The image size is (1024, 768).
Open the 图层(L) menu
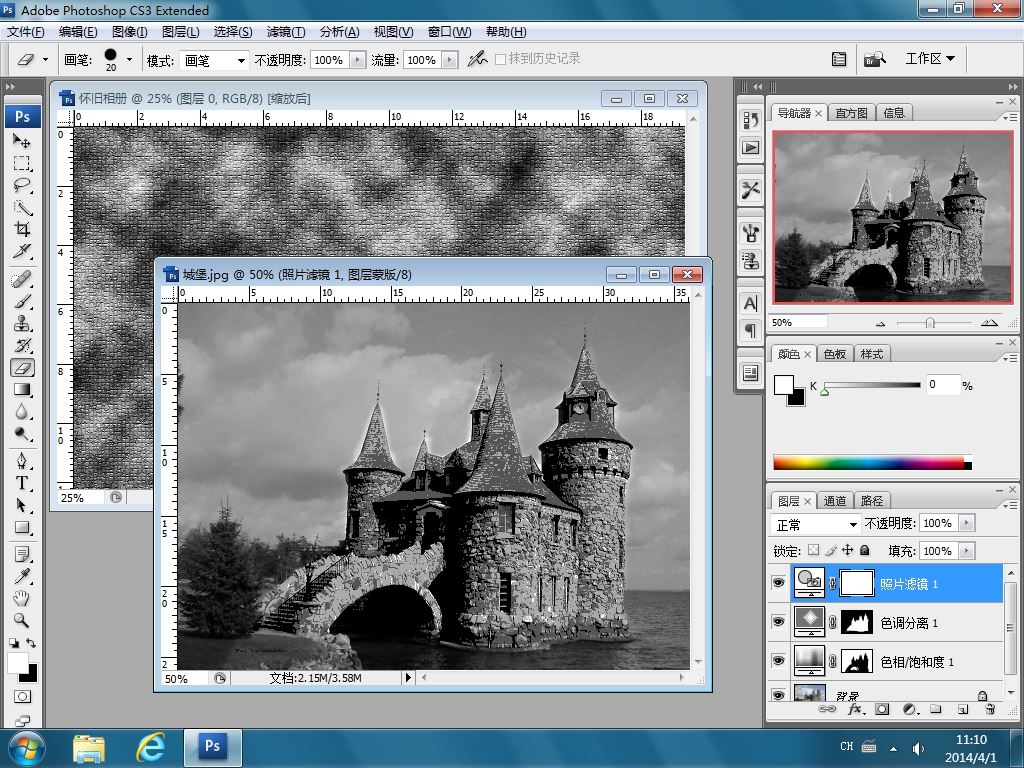tap(180, 32)
